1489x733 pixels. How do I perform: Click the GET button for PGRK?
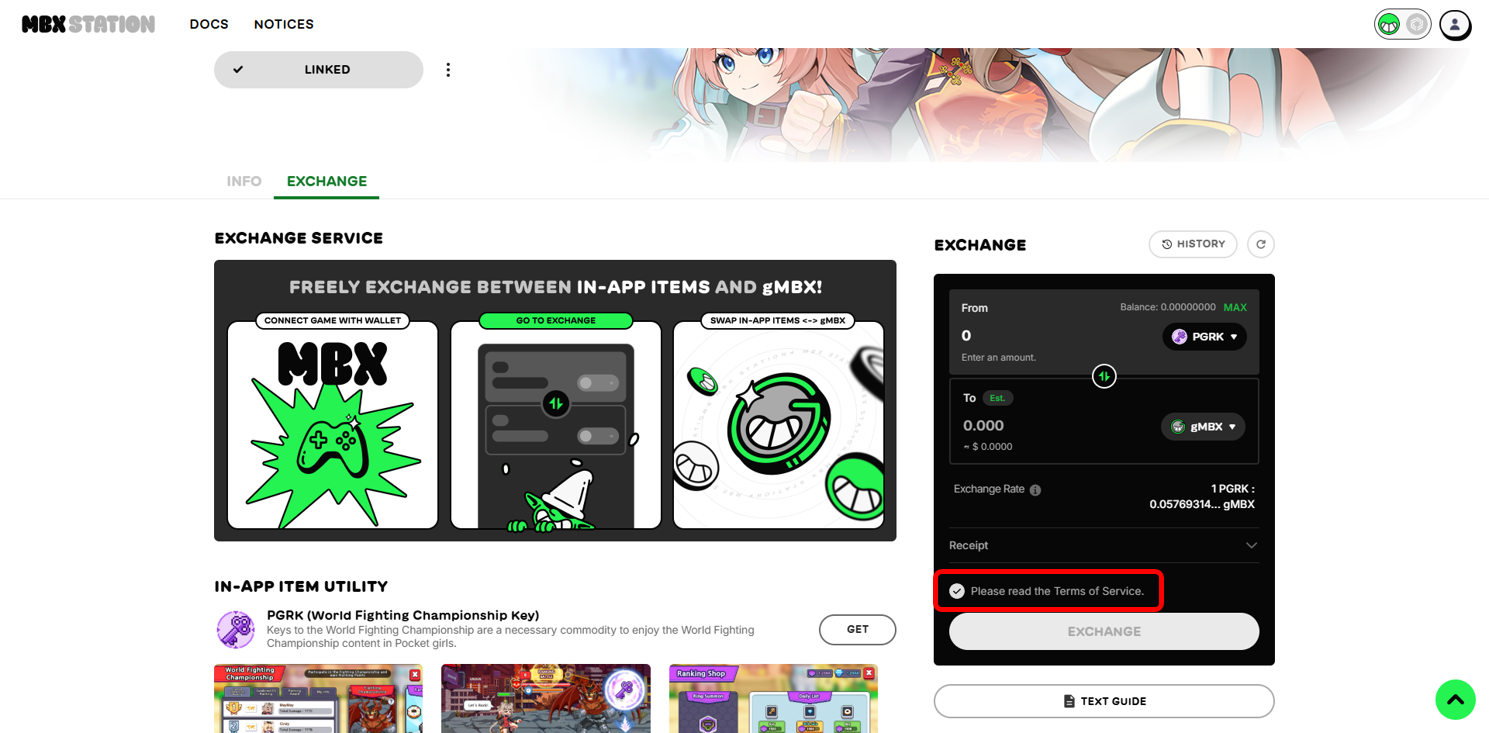857,630
